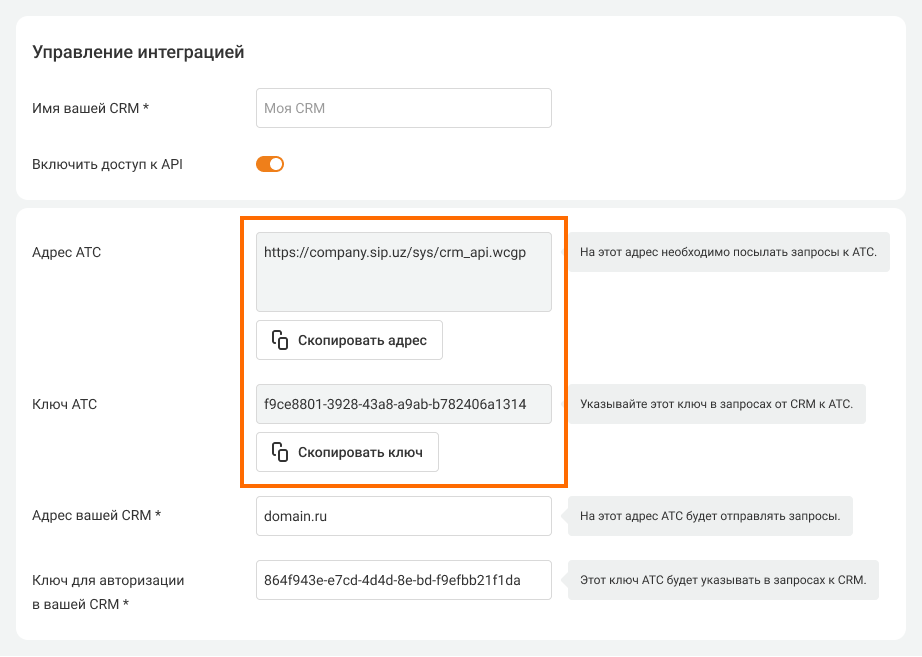Click the copy icon beside Скопировать адрес
This screenshot has height=657, width=922.
pyautogui.click(x=280, y=340)
